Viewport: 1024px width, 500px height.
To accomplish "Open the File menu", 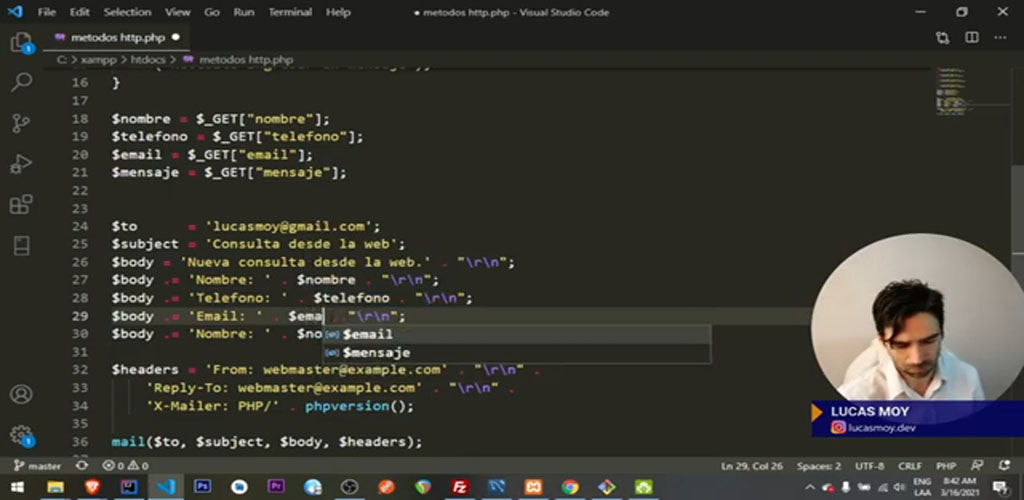I will (46, 12).
